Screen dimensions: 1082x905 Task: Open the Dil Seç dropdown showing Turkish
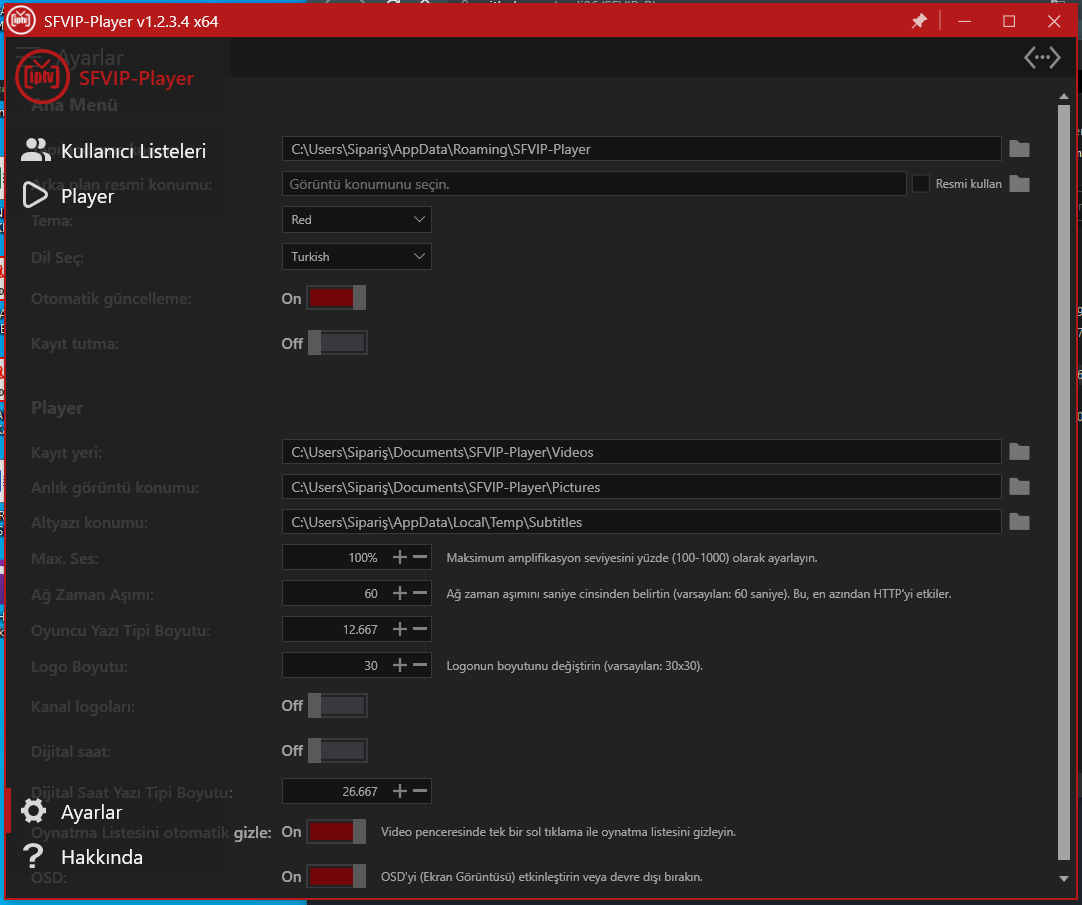[357, 257]
